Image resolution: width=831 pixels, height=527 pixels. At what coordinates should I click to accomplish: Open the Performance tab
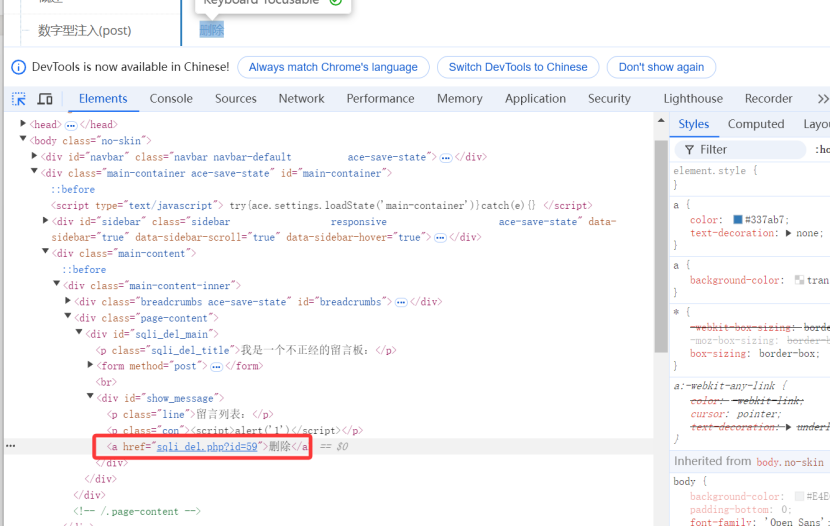[x=381, y=99]
